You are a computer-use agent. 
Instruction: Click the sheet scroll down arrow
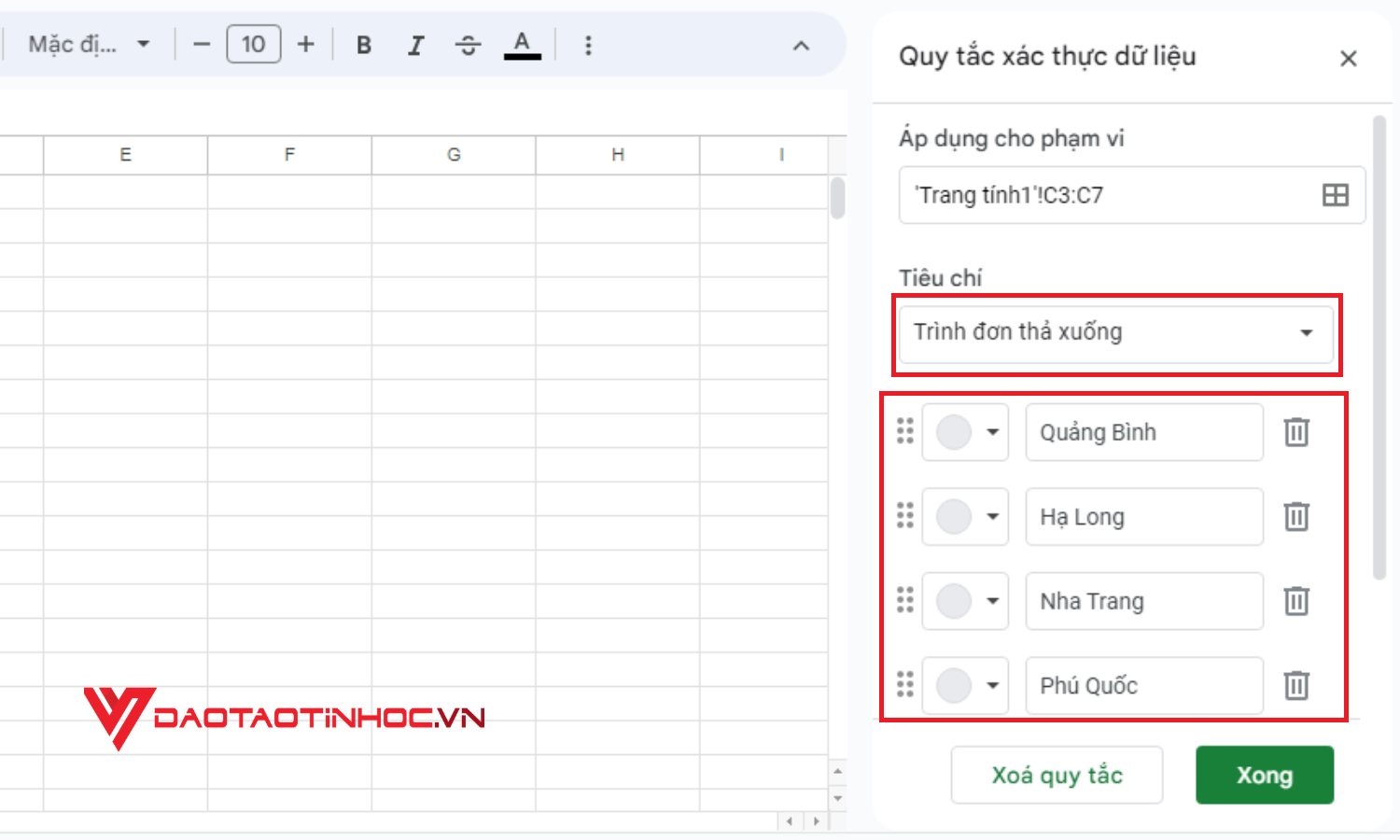pos(838,799)
